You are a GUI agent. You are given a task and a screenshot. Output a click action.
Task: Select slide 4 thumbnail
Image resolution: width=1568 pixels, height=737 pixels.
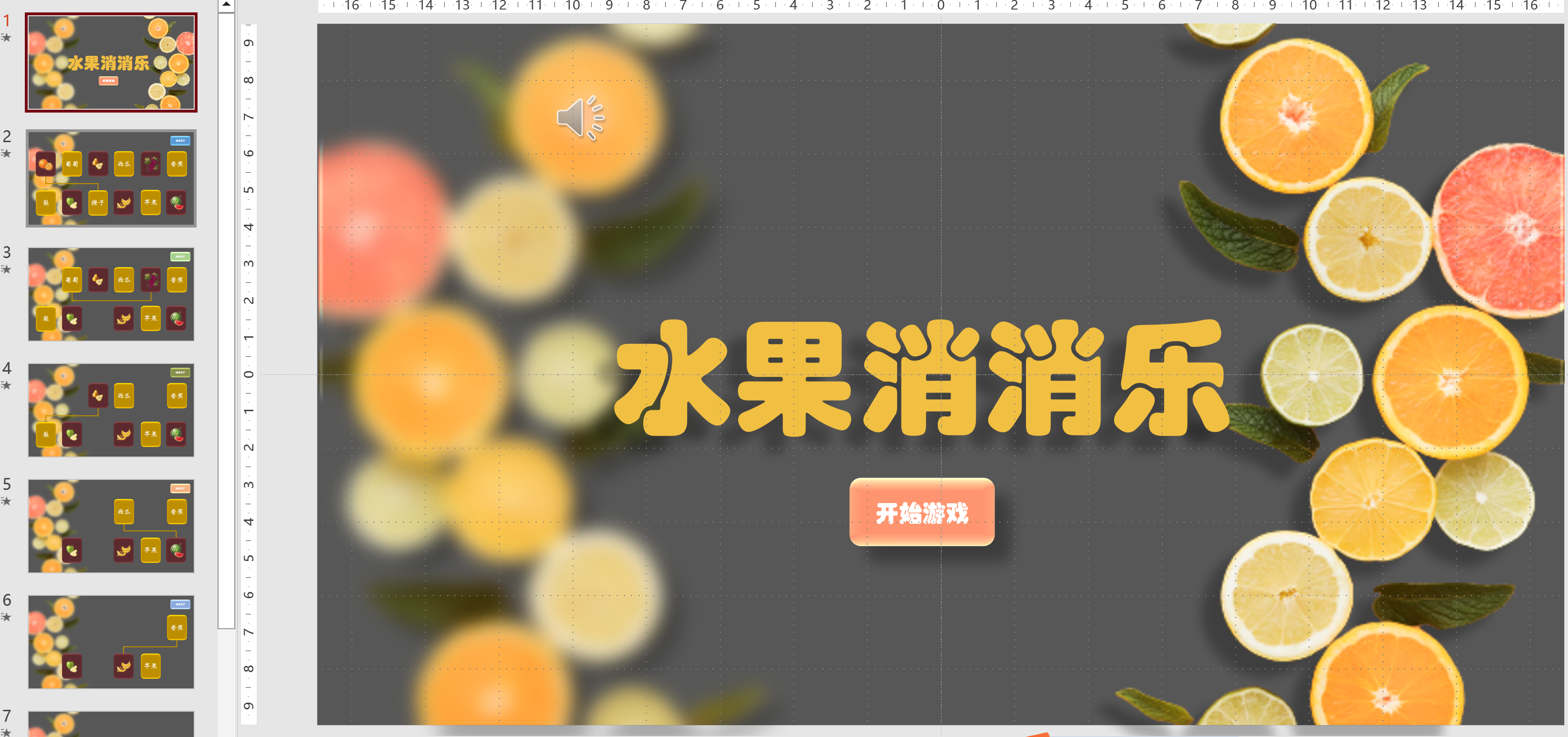point(111,410)
